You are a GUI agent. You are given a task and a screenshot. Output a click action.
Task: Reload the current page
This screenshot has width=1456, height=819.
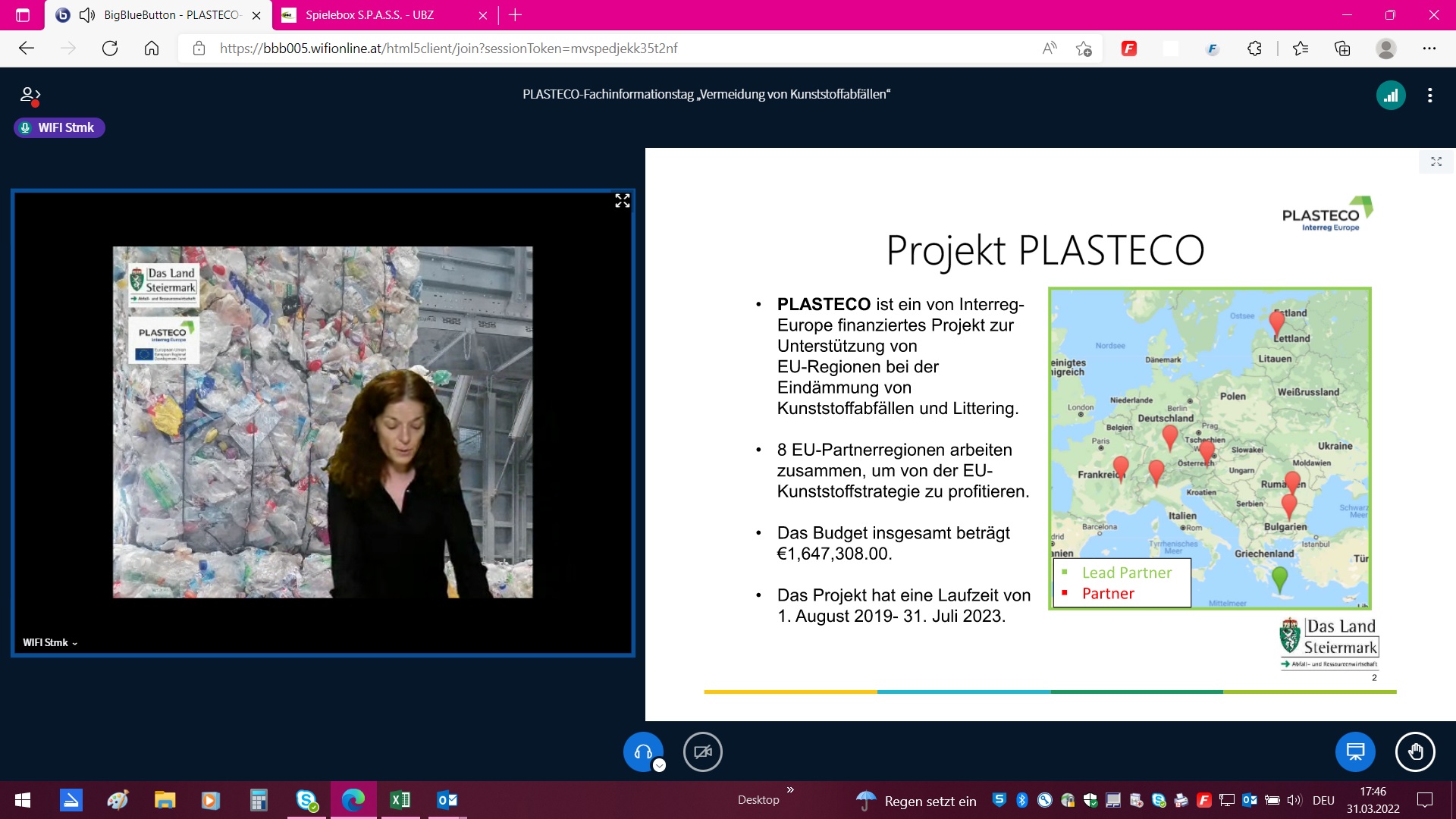(110, 49)
